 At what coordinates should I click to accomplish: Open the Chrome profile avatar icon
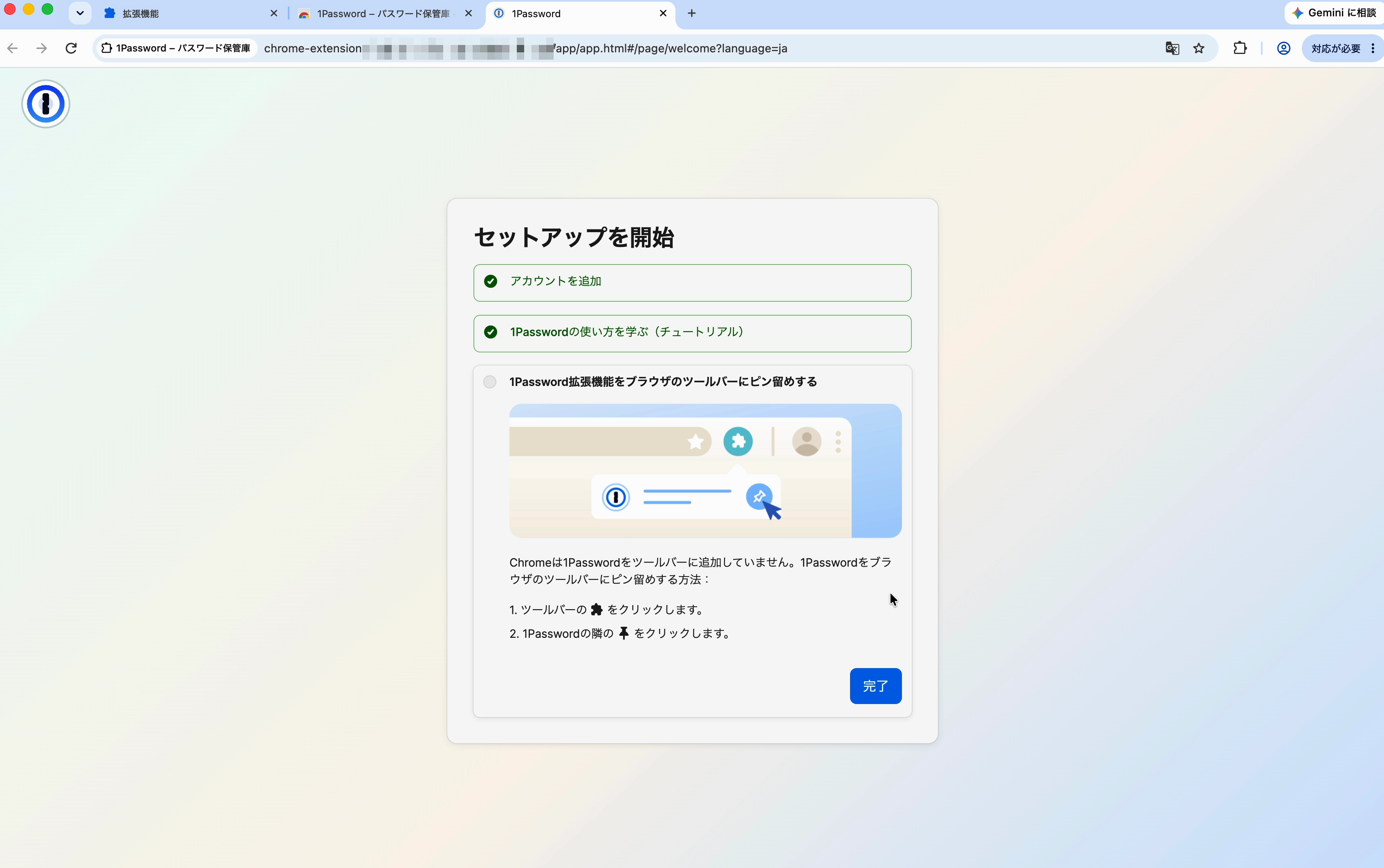1283,48
